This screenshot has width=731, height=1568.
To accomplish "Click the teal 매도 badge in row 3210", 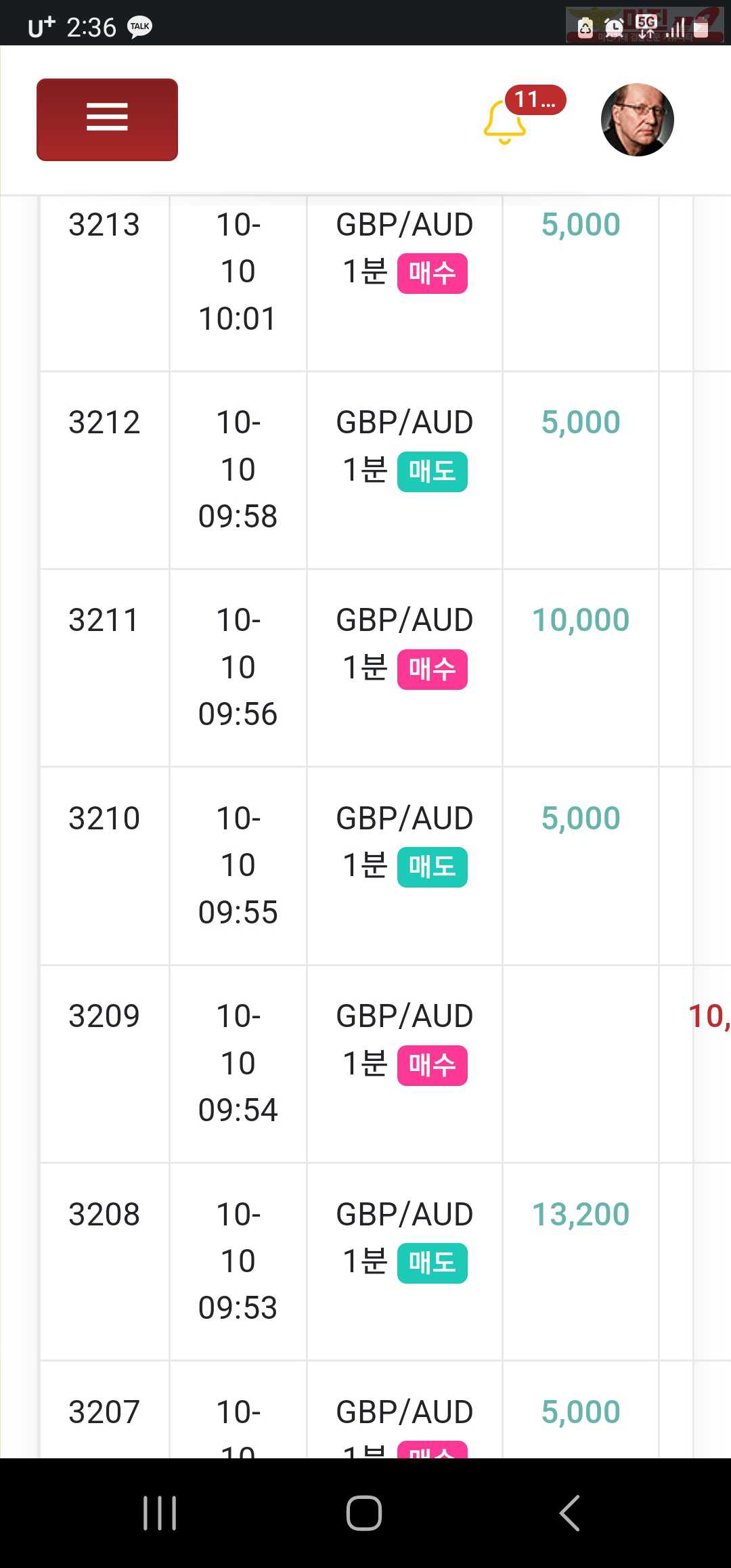I will coord(433,867).
